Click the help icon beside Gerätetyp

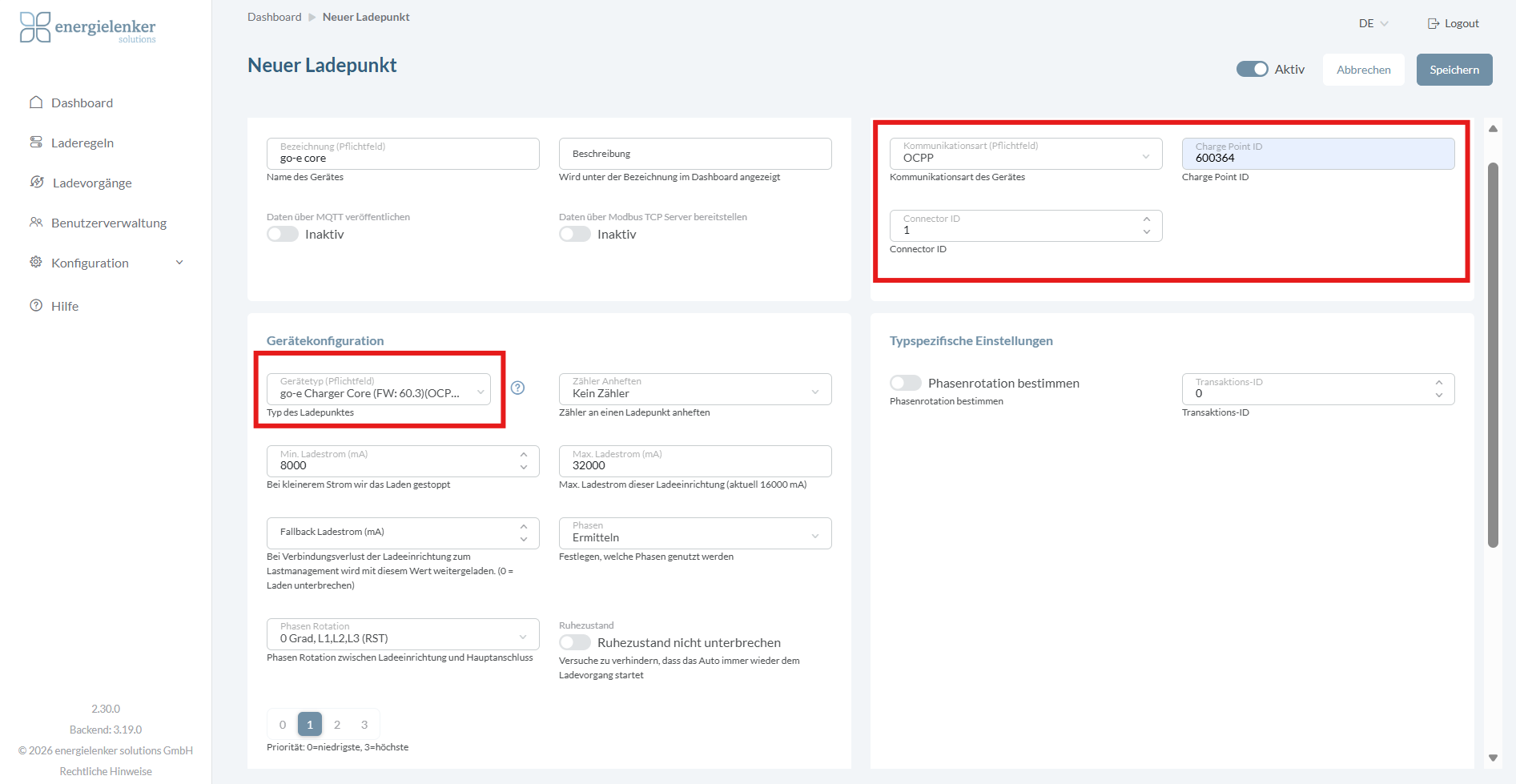pos(518,388)
